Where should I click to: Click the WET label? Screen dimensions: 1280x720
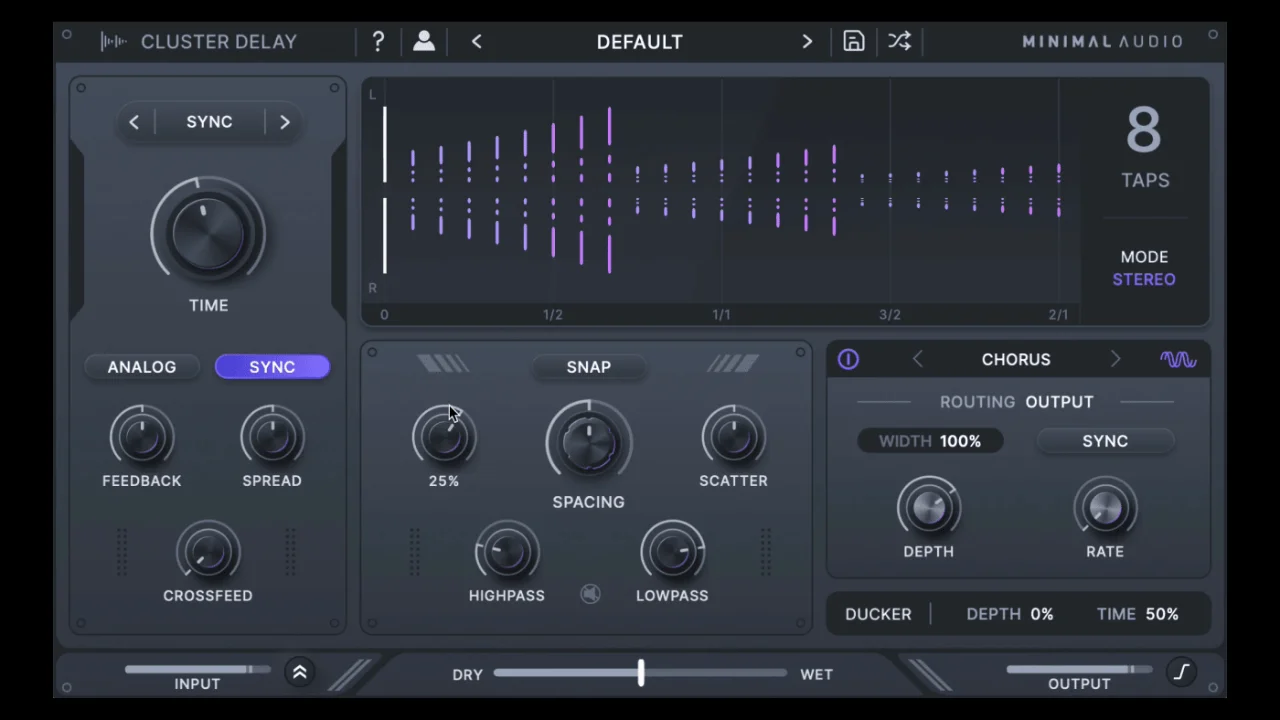[x=816, y=674]
